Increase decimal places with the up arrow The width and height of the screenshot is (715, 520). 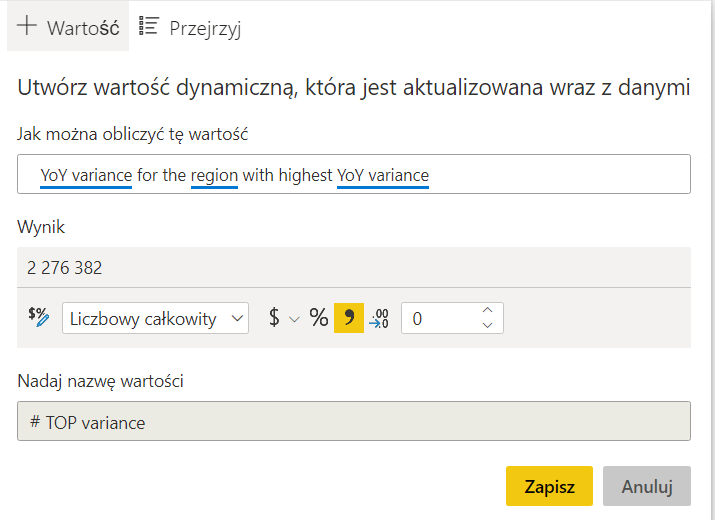click(x=487, y=310)
